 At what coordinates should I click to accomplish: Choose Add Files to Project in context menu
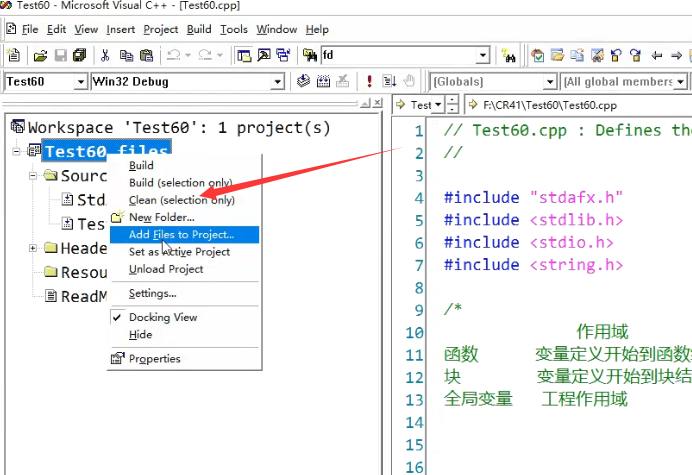click(x=181, y=234)
